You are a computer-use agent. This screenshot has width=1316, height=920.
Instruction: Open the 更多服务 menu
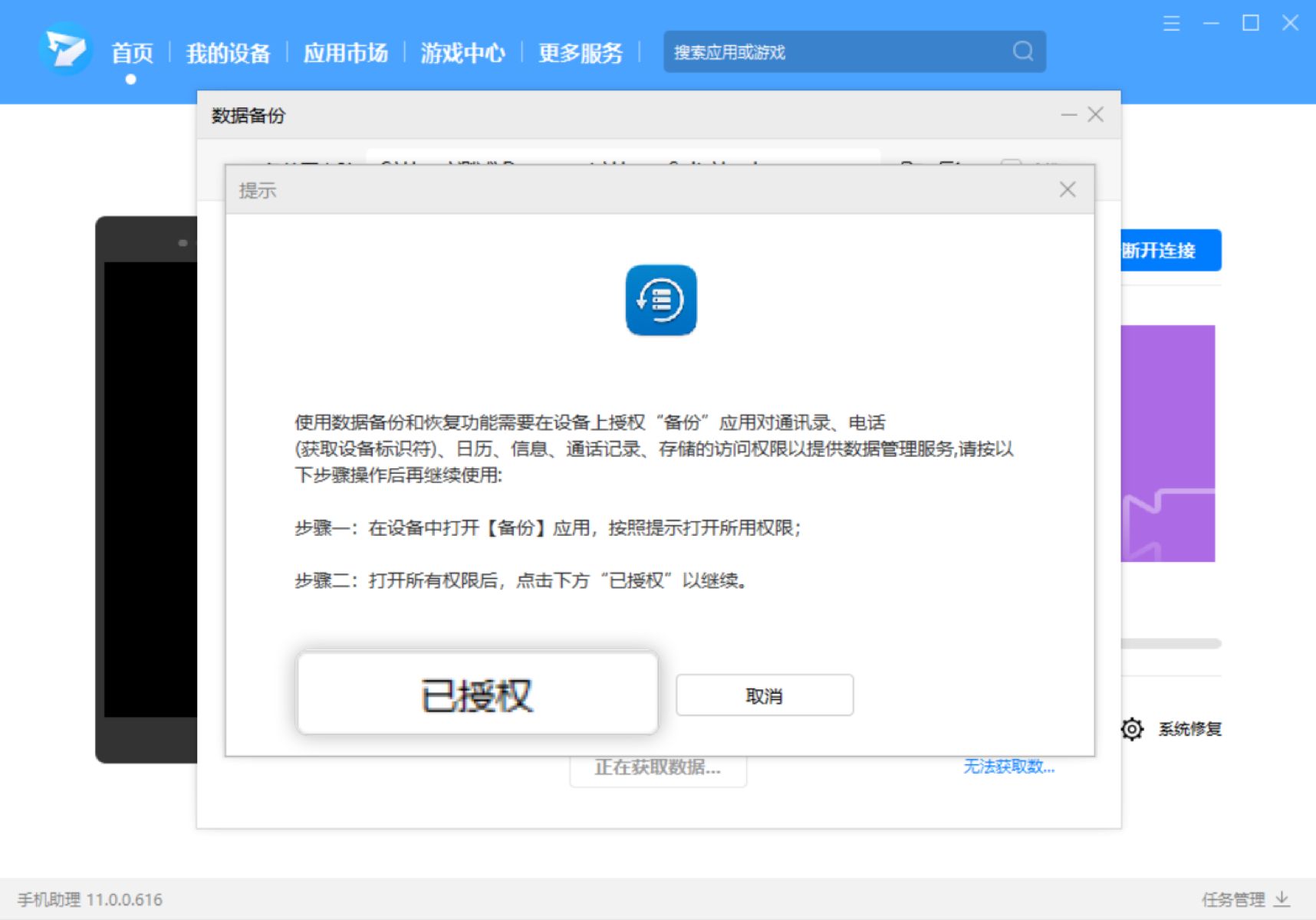580,53
